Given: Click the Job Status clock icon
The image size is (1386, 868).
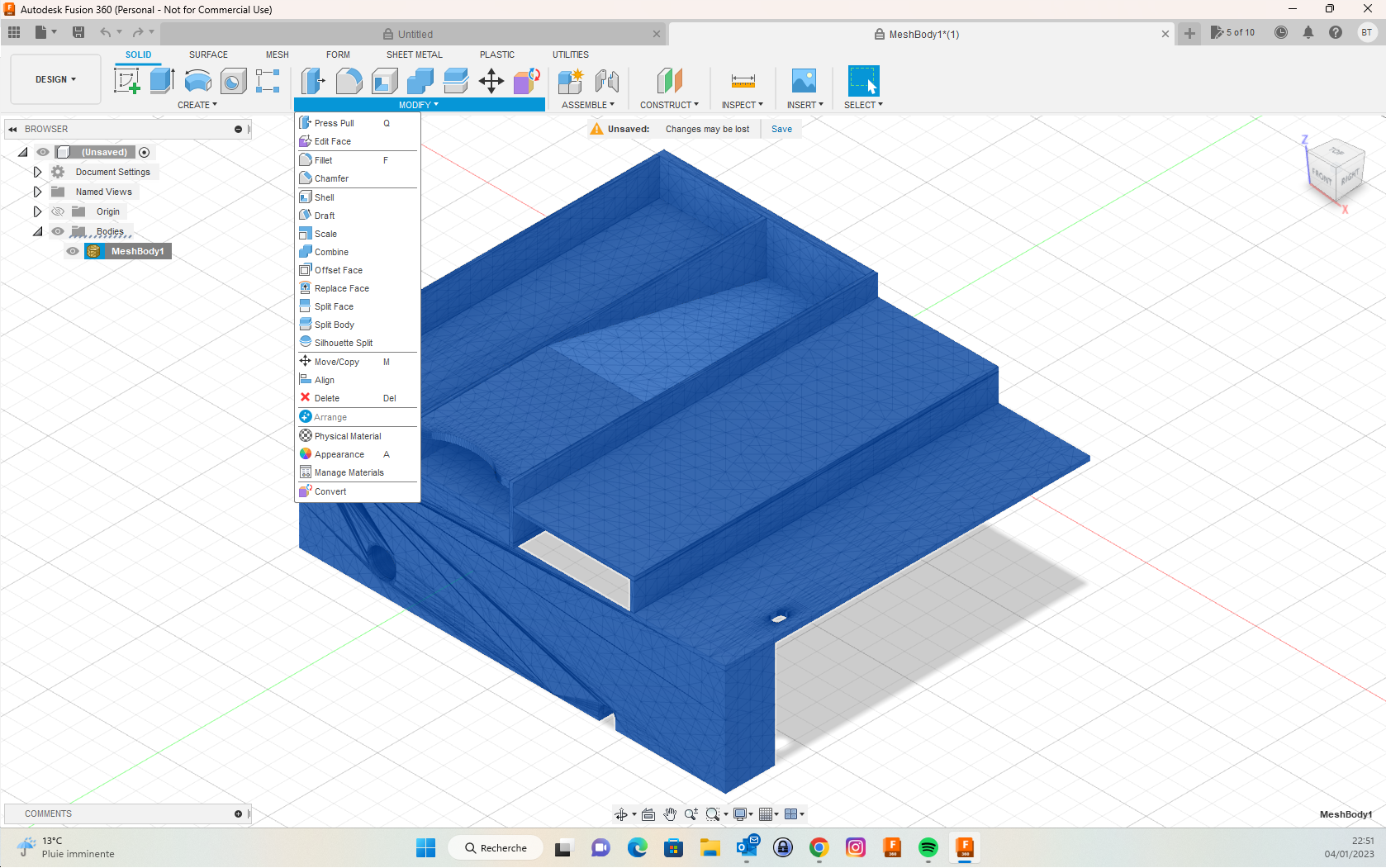Looking at the screenshot, I should pyautogui.click(x=1281, y=33).
